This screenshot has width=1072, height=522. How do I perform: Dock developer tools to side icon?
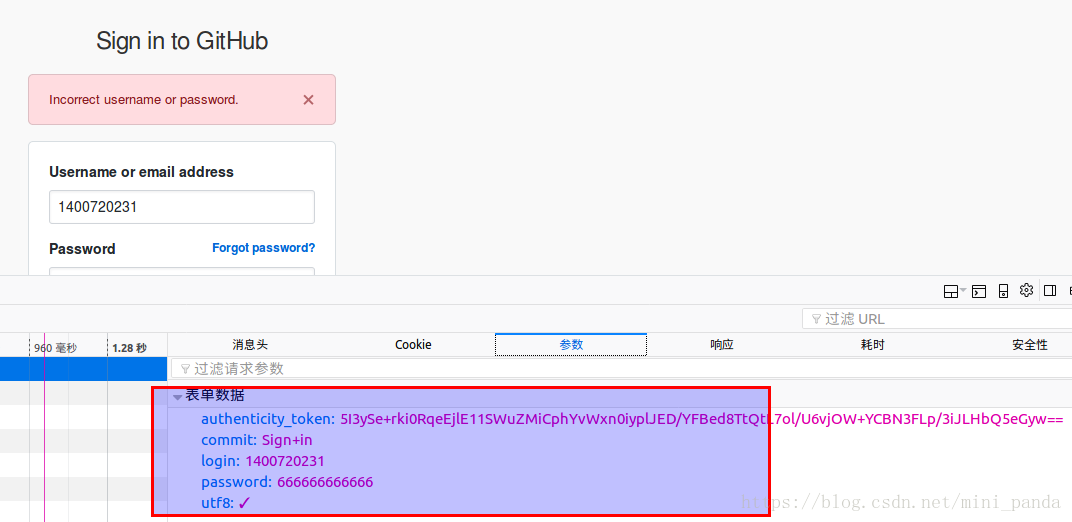tap(1049, 291)
